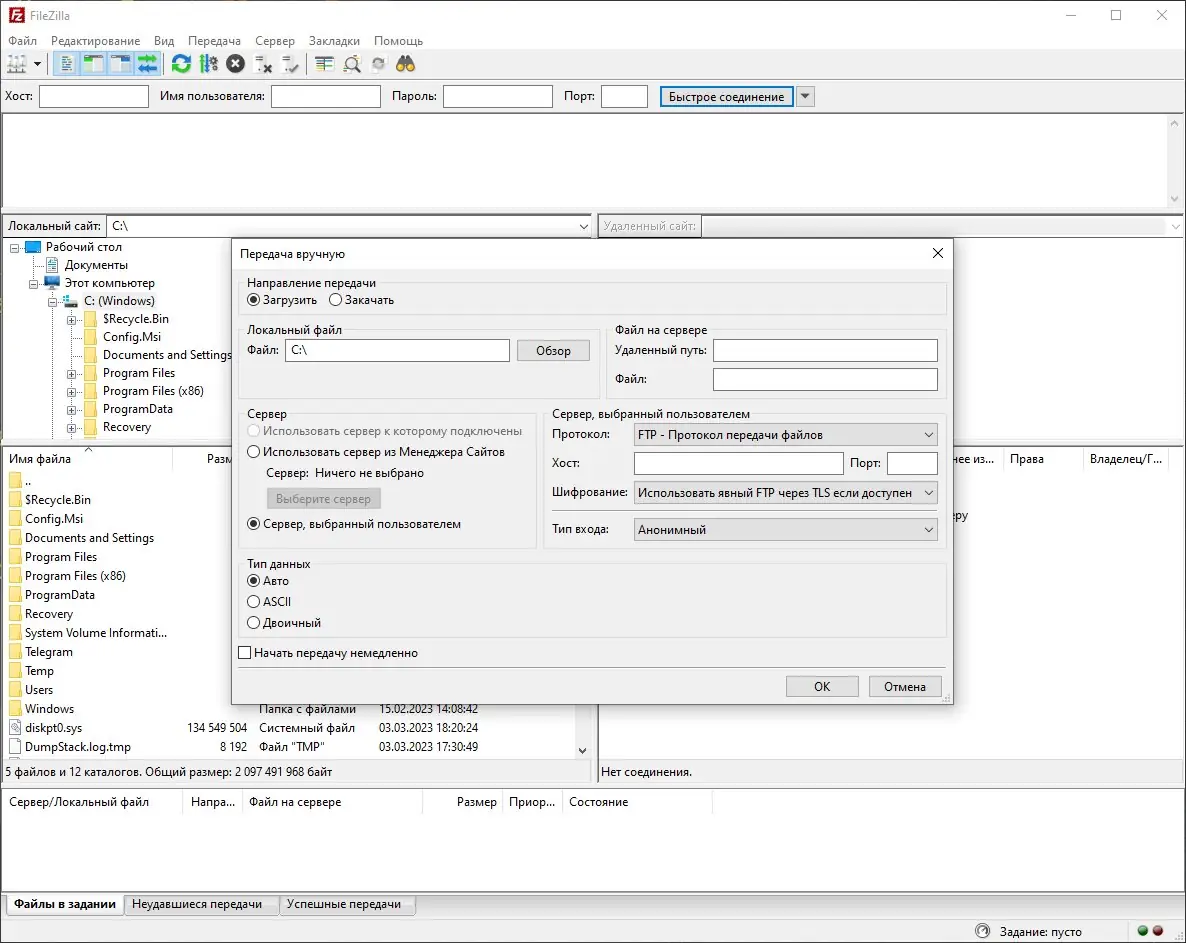This screenshot has height=943, width=1186.
Task: Click the Пароль input field
Action: tap(498, 97)
